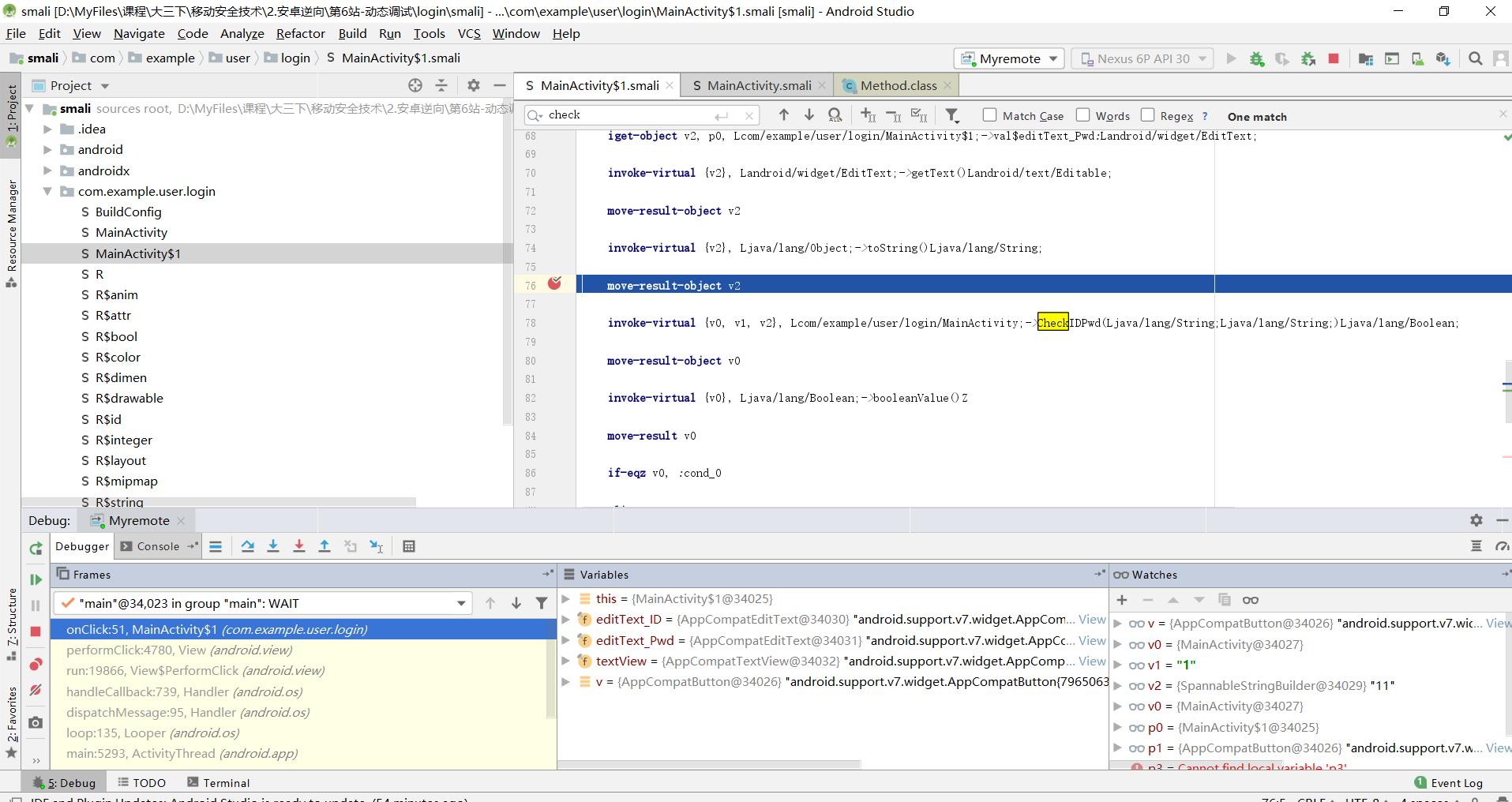
Task: Click Step Into debug icon
Action: (273, 546)
